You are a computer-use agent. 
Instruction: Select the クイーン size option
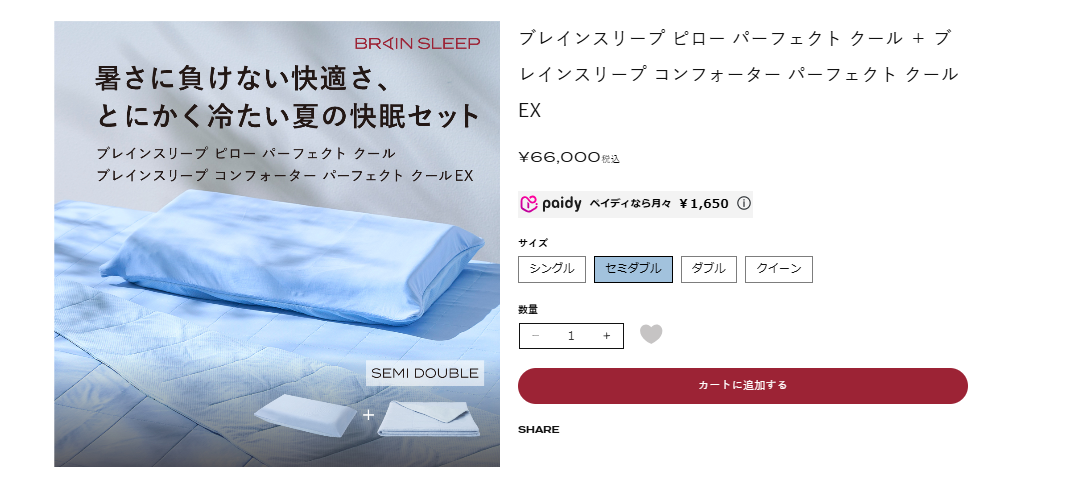point(778,269)
